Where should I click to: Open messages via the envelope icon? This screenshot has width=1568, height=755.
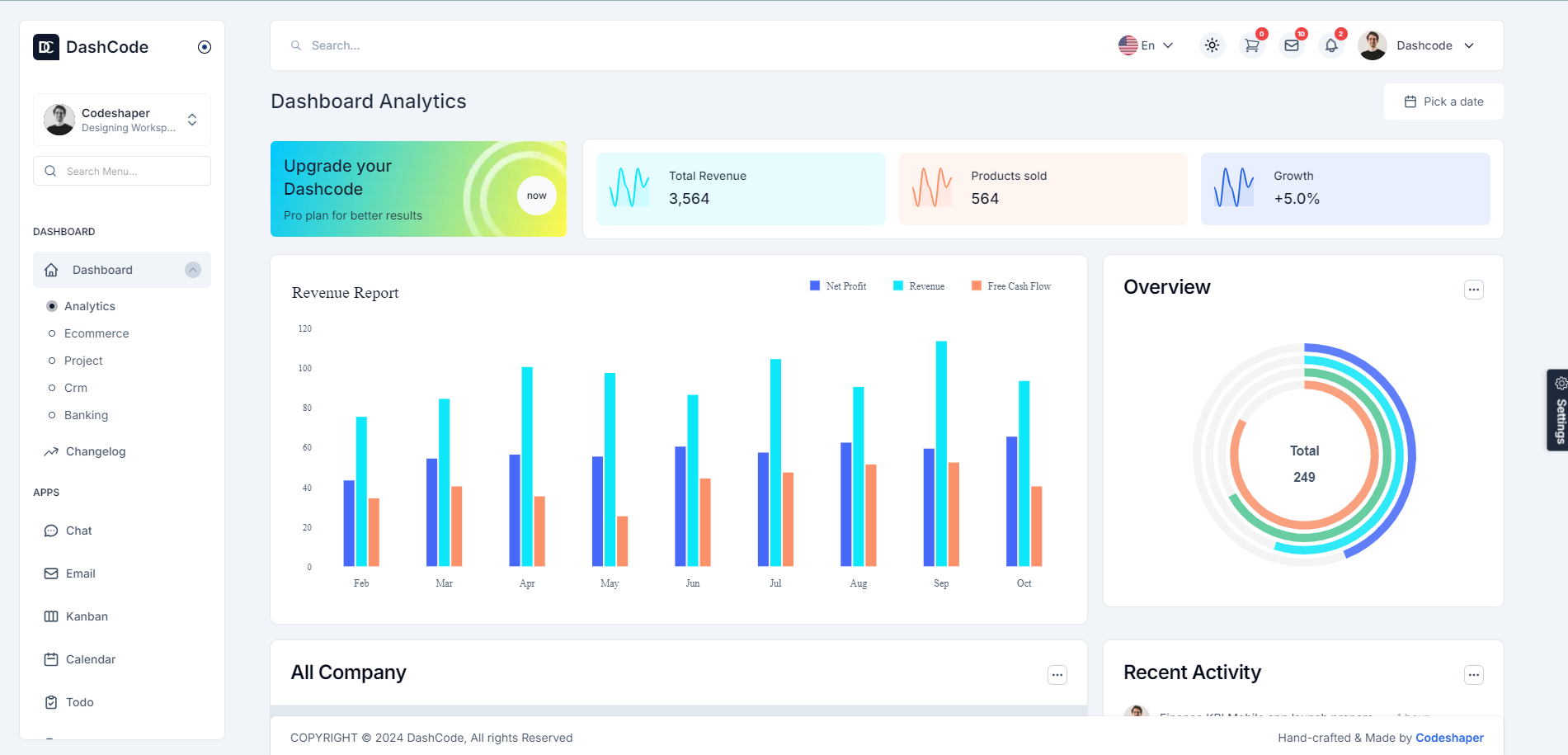point(1292,45)
